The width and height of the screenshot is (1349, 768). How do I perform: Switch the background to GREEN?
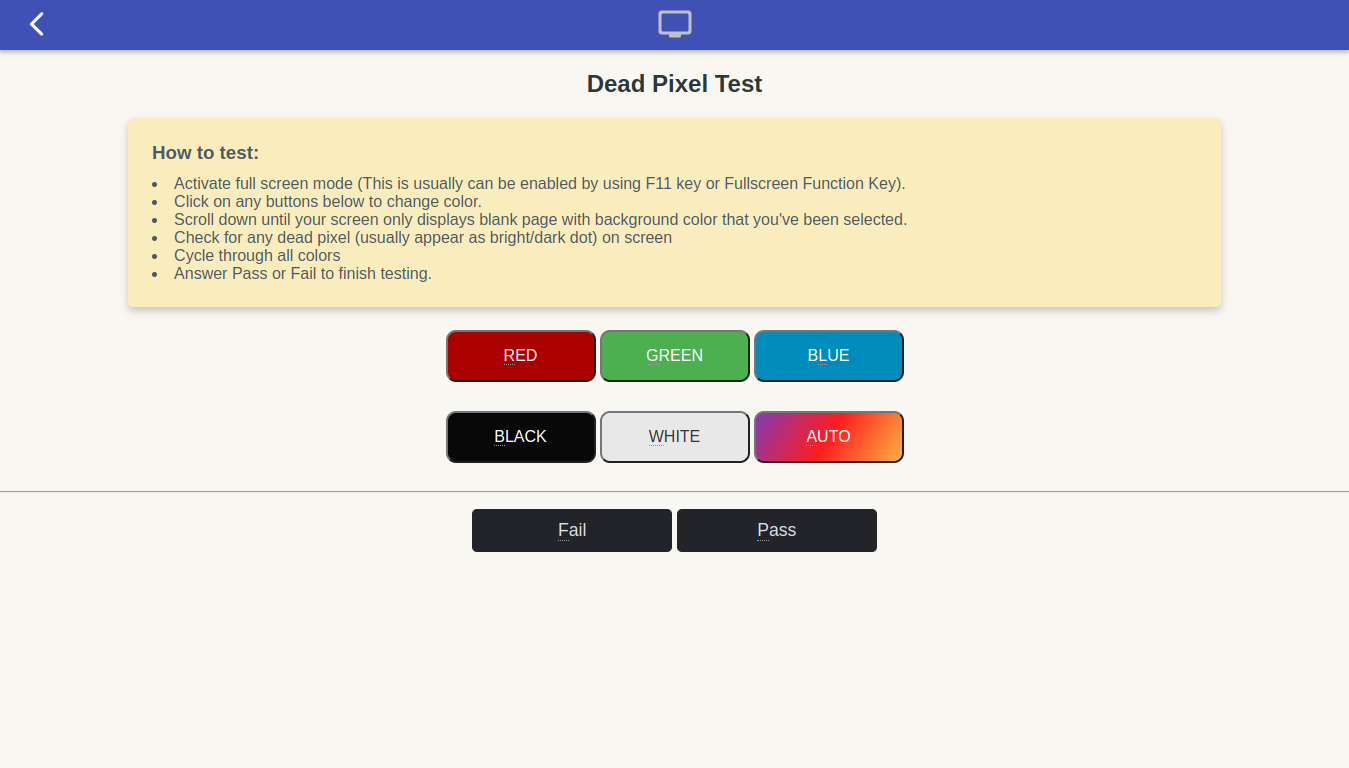(675, 356)
